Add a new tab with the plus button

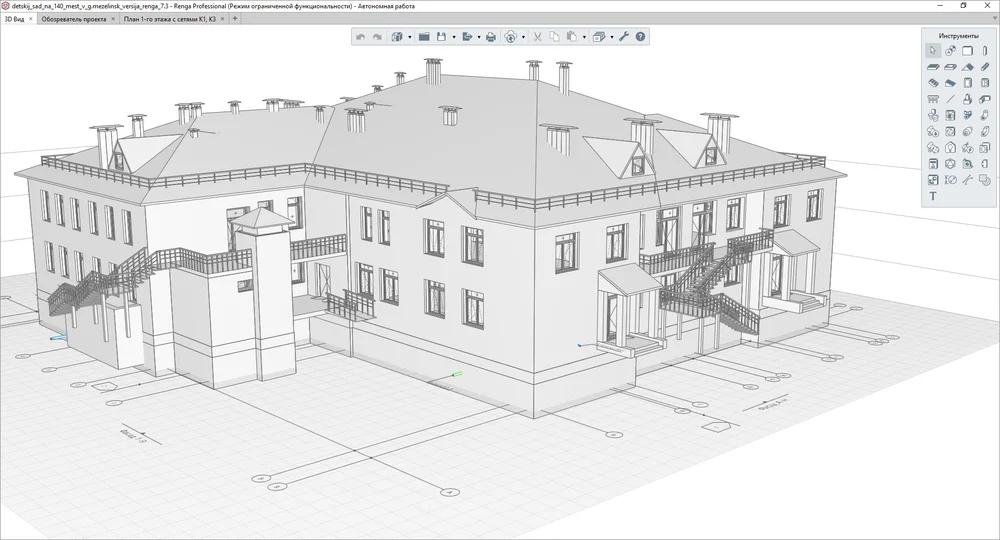(x=235, y=18)
